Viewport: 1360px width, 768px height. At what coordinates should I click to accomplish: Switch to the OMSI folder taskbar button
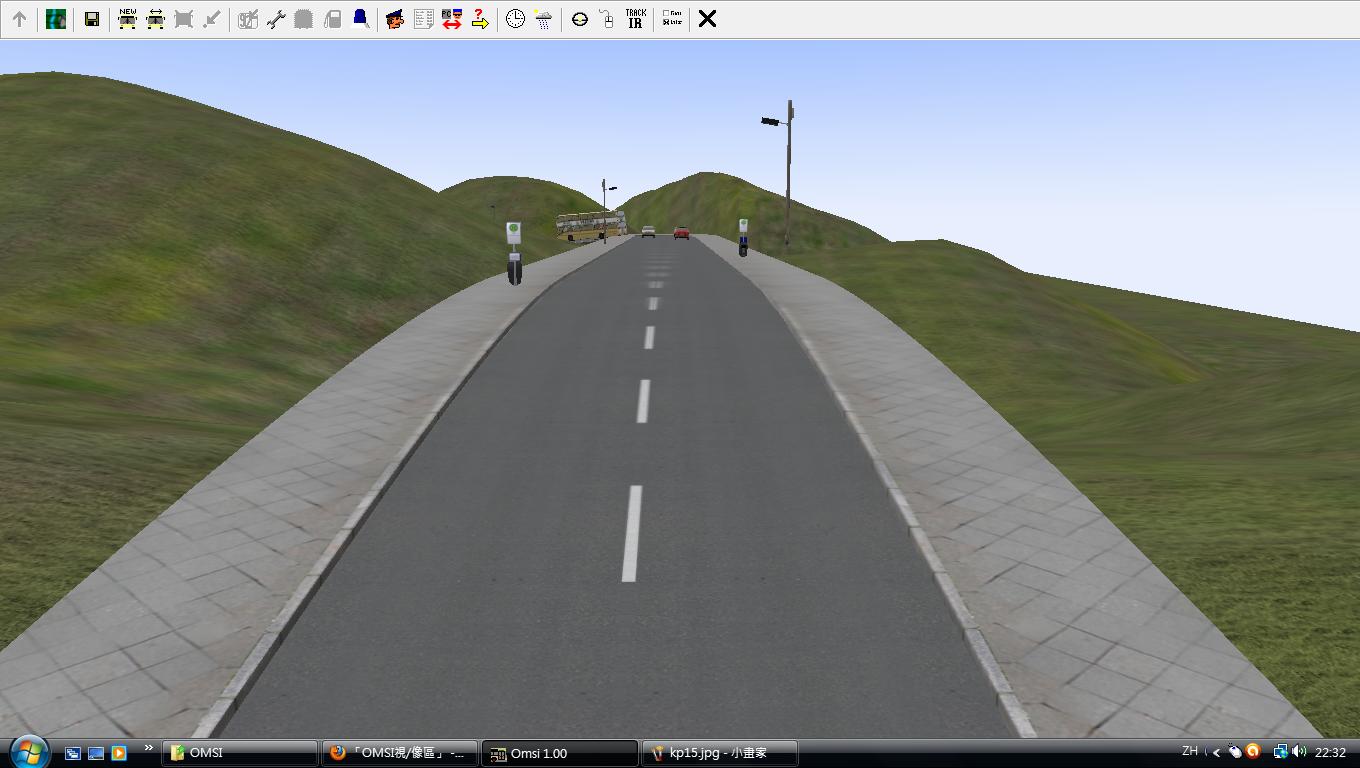click(x=240, y=753)
